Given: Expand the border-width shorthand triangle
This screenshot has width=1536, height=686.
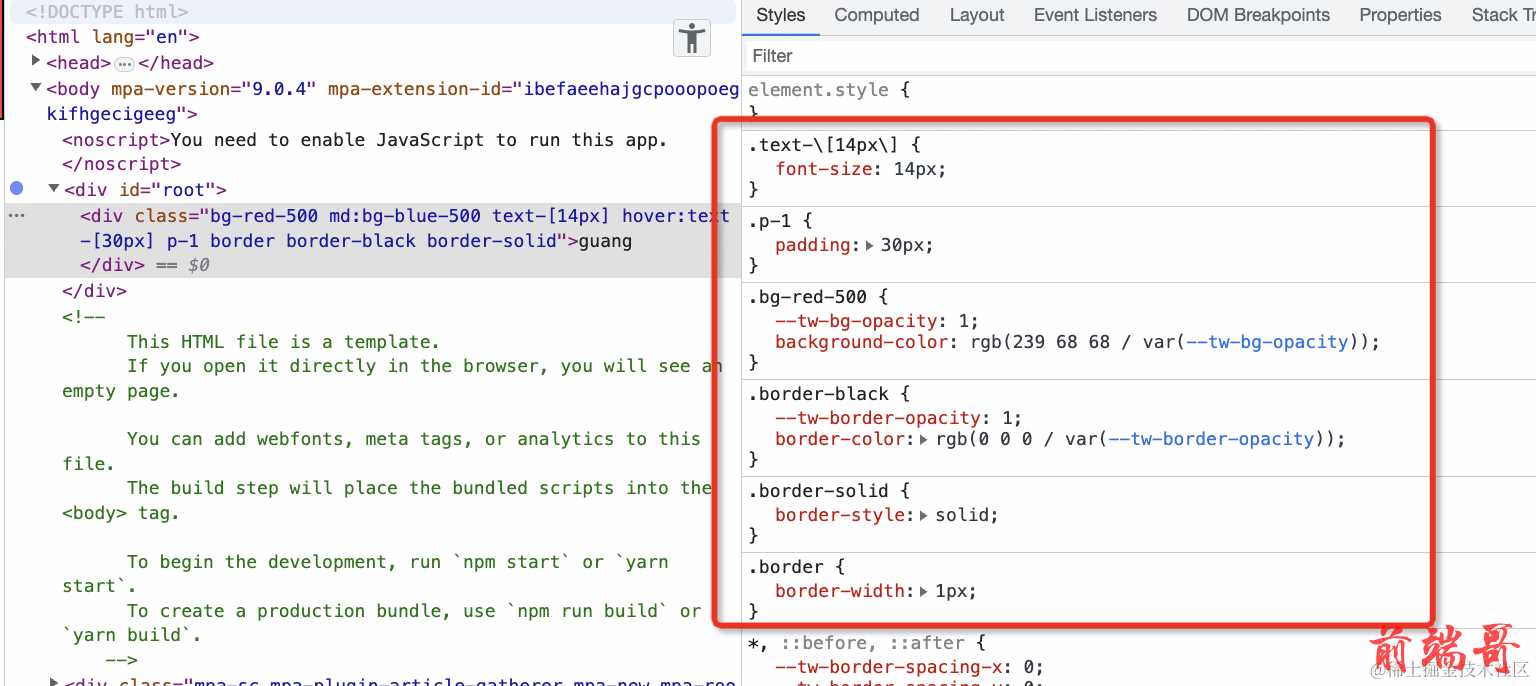Looking at the screenshot, I should point(923,591).
